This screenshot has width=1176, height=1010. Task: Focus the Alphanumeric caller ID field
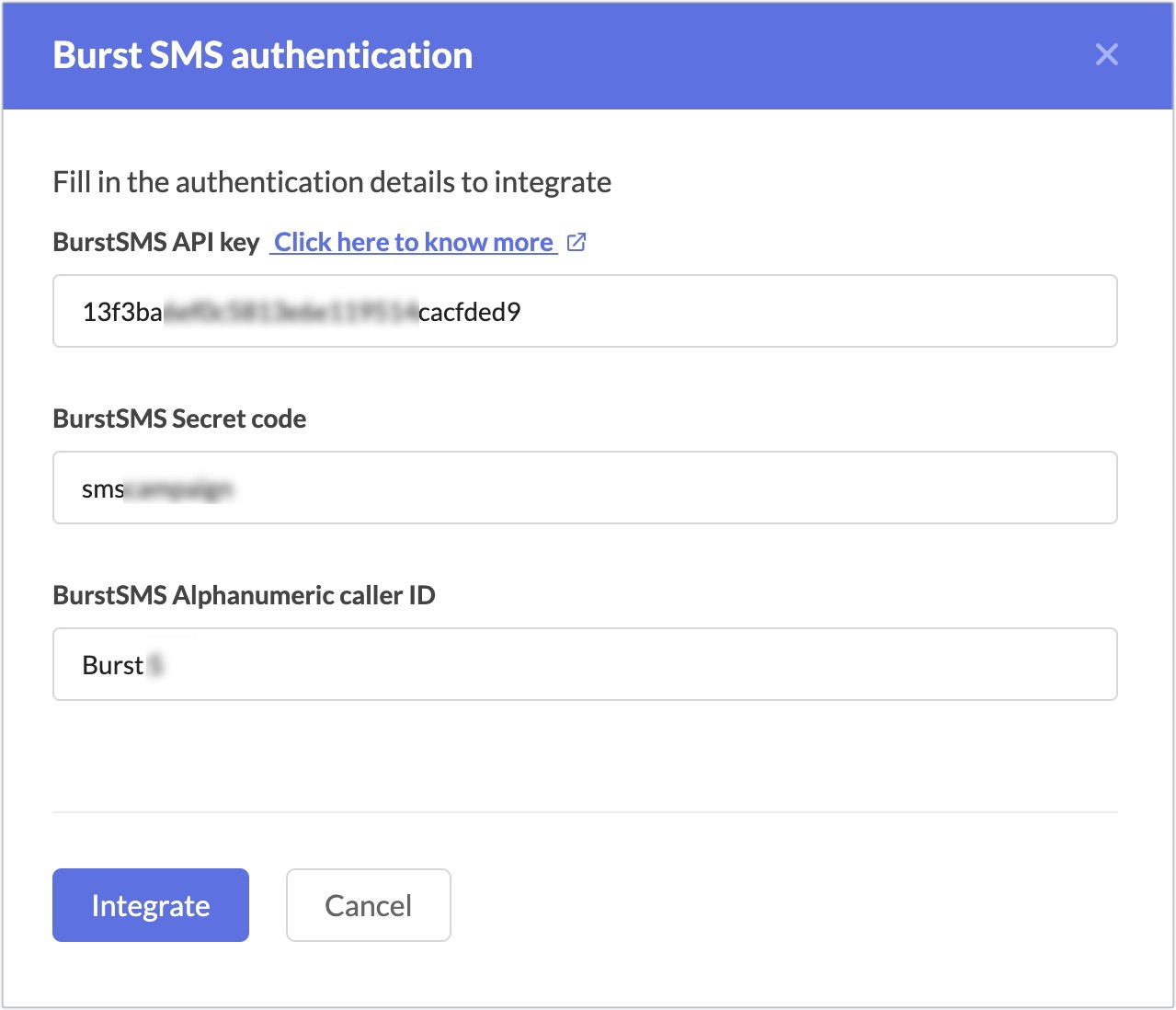585,664
